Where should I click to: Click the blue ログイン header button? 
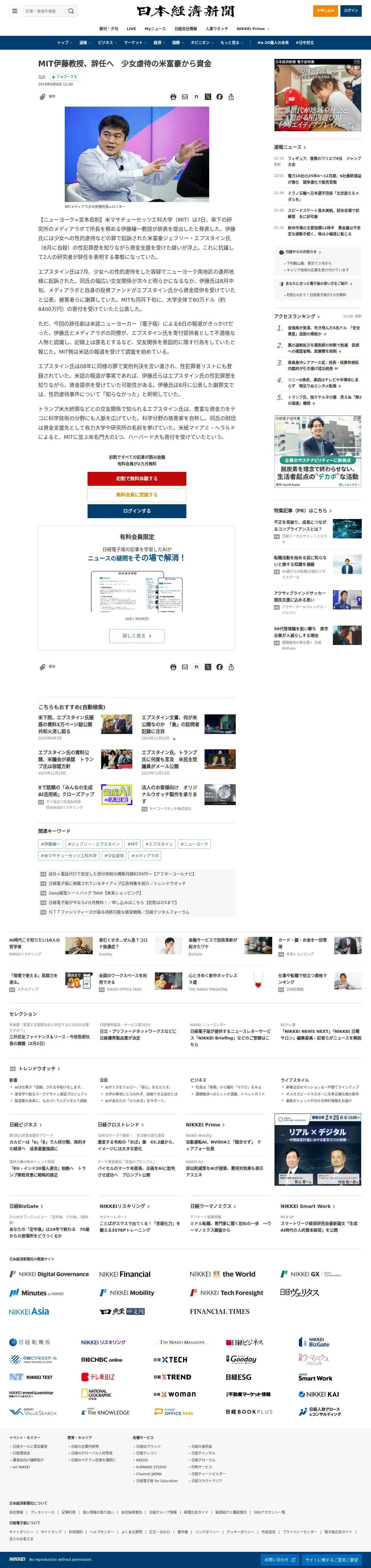click(351, 10)
